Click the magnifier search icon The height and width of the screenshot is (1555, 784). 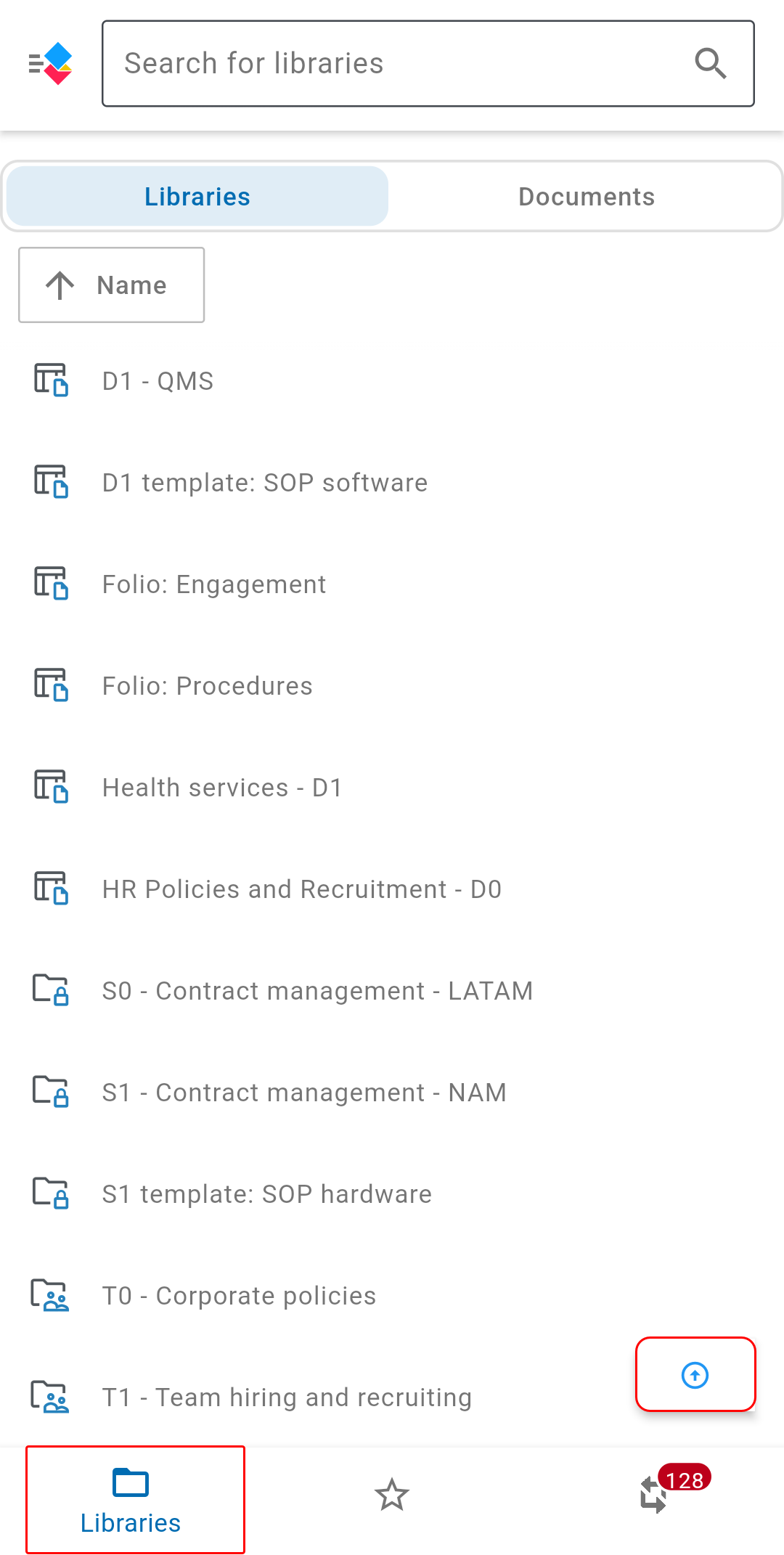point(710,64)
